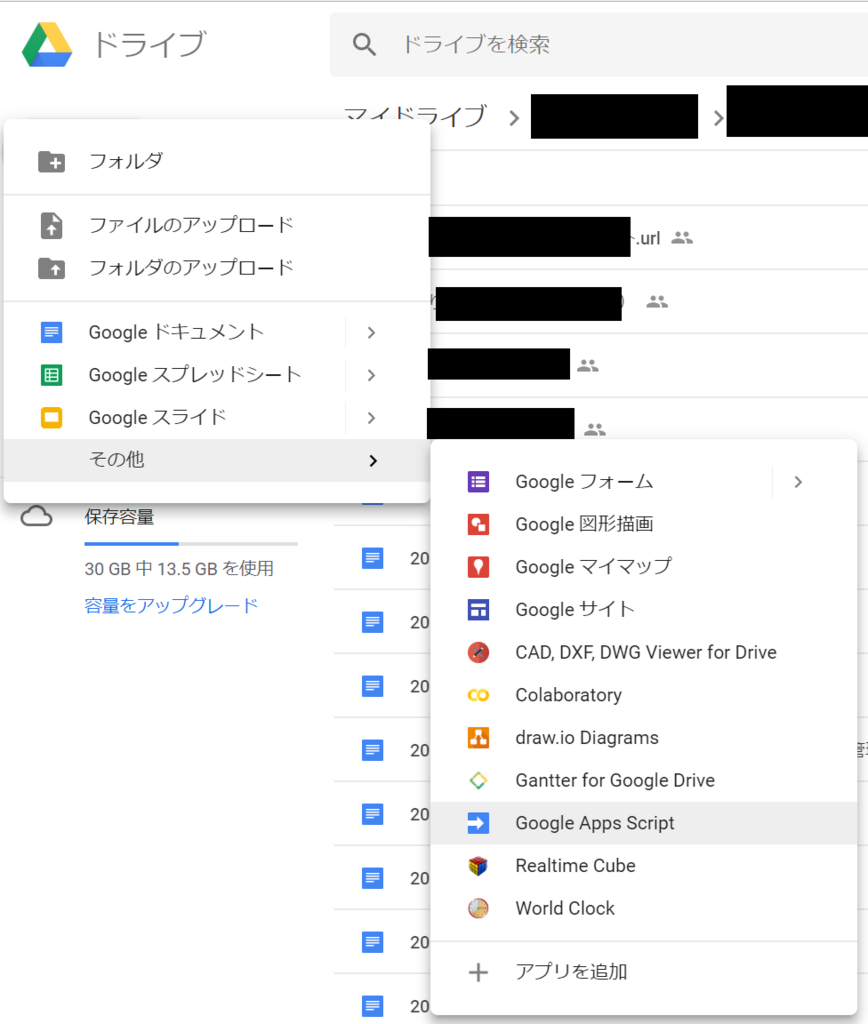Choose draw.io Diagrams from the submenu
The height and width of the screenshot is (1024, 868).
[643, 737]
